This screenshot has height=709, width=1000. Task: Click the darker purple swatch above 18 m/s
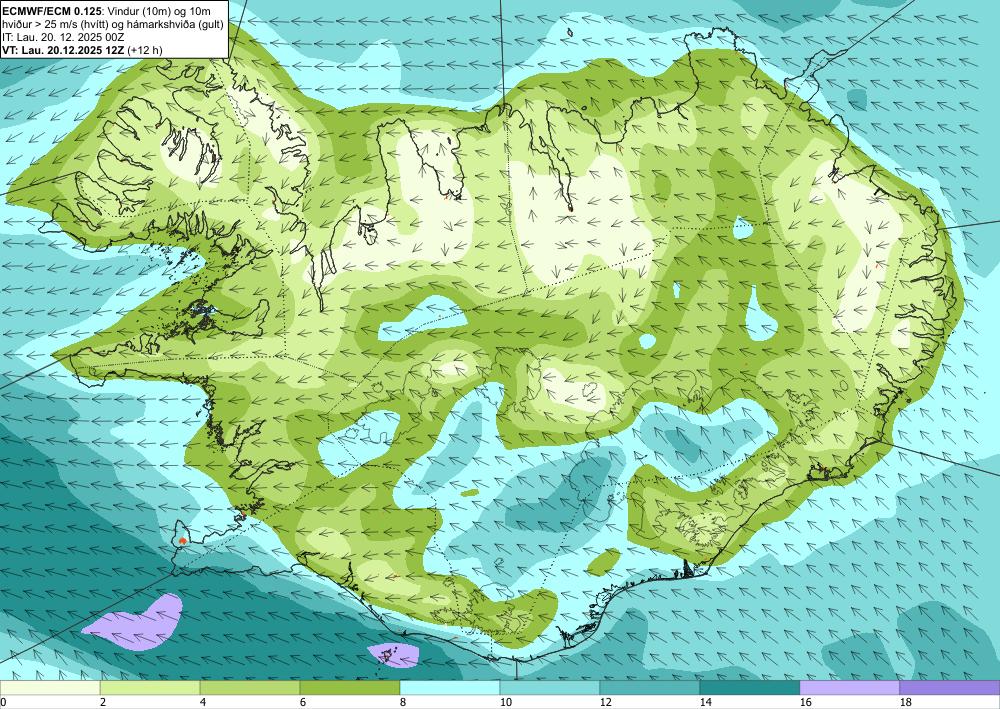(x=950, y=688)
